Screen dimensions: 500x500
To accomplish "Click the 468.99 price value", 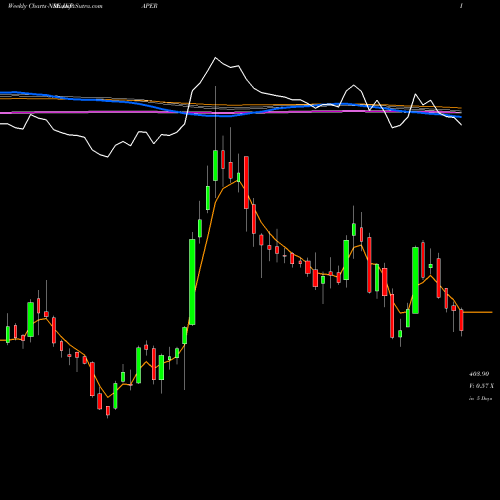I will pyautogui.click(x=480, y=374).
